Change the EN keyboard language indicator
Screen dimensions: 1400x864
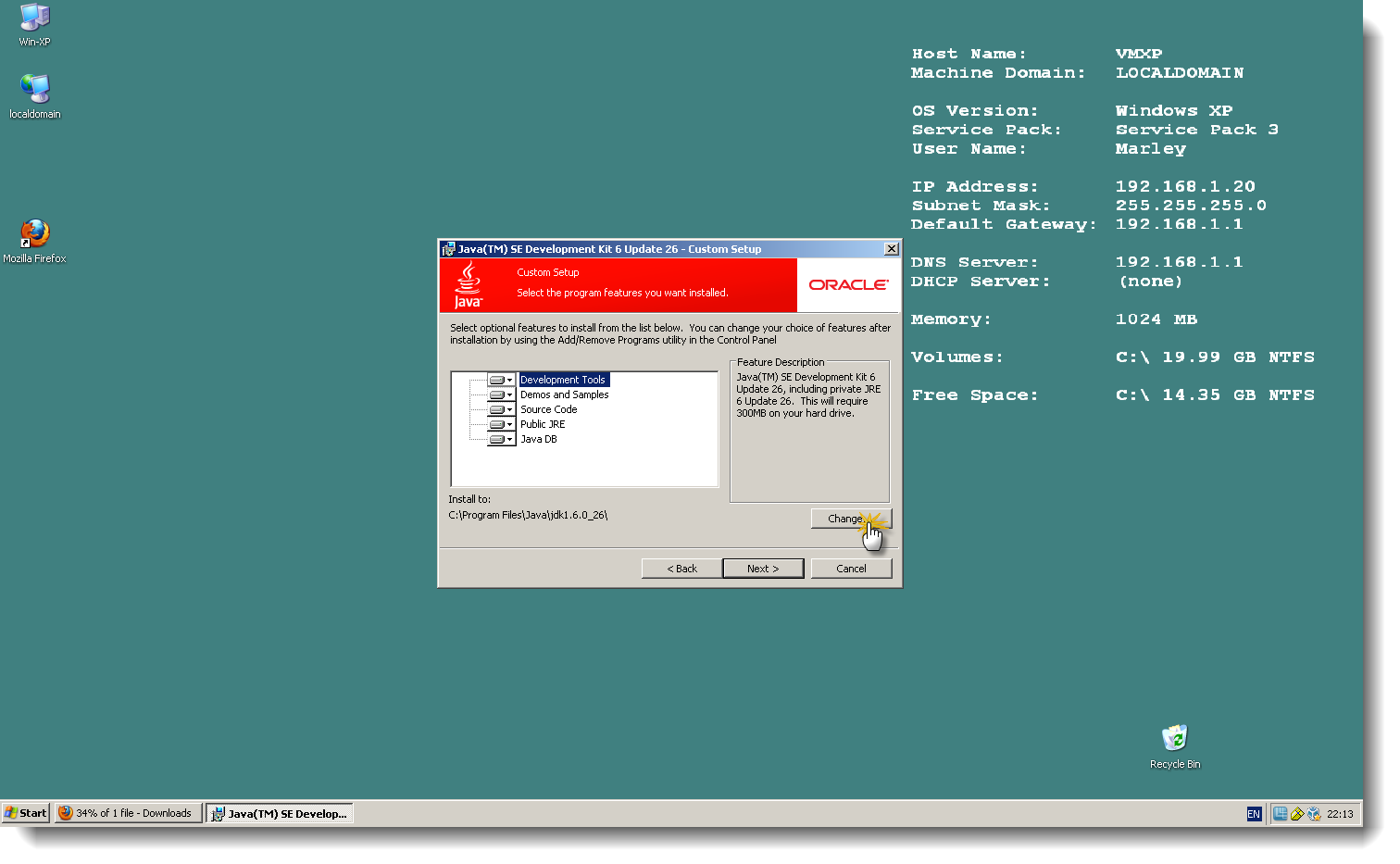pos(1254,813)
